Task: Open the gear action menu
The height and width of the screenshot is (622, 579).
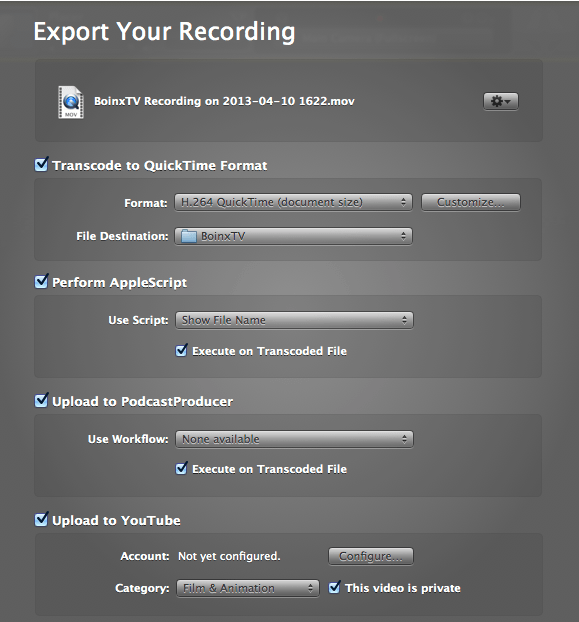Action: click(x=500, y=101)
